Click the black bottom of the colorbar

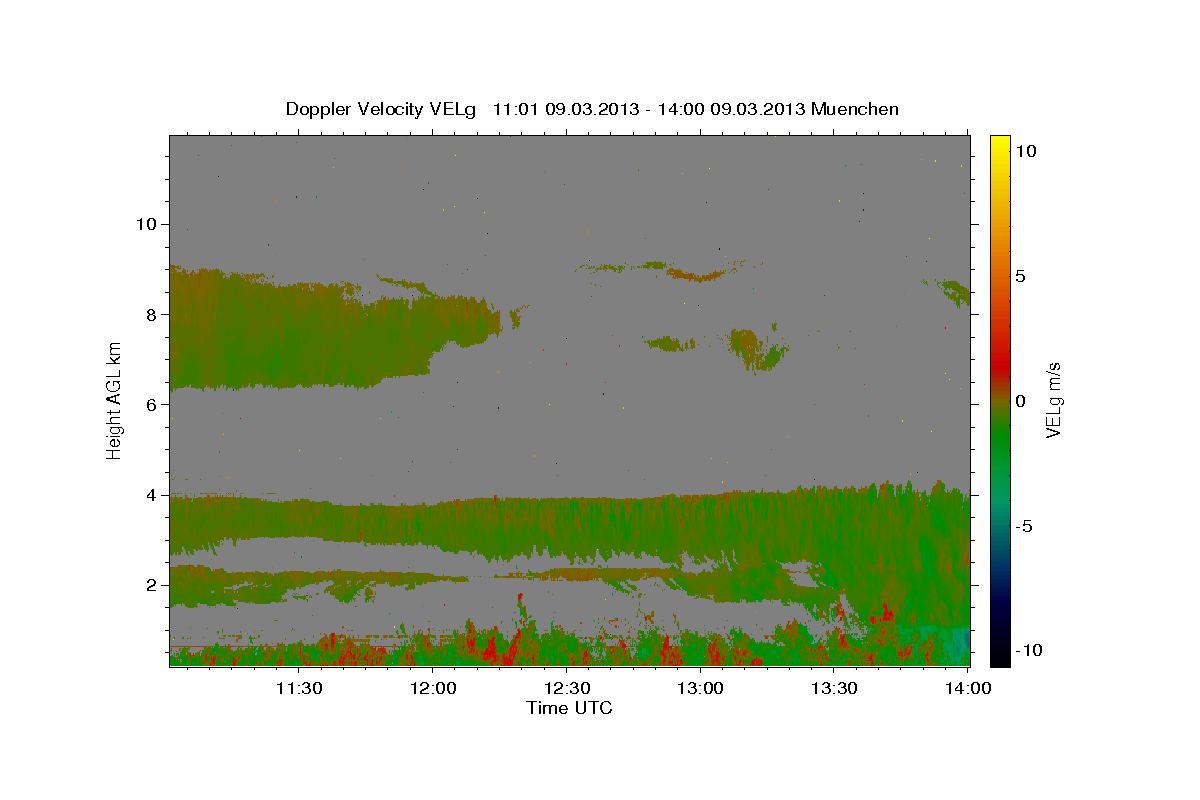click(999, 655)
